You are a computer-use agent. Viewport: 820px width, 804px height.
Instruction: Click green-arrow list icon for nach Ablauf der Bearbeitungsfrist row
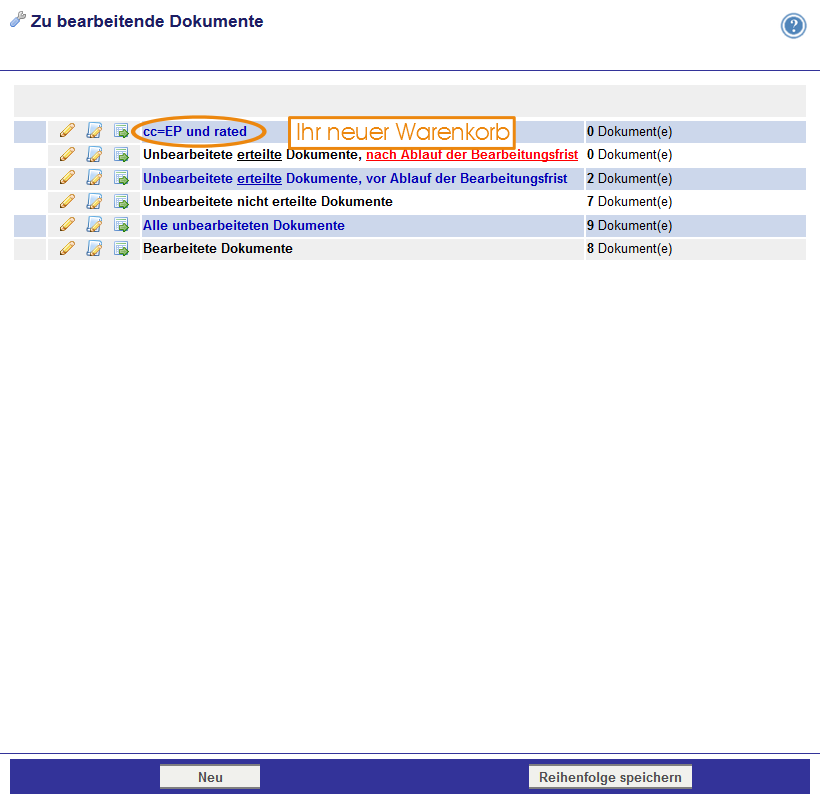(x=121, y=154)
